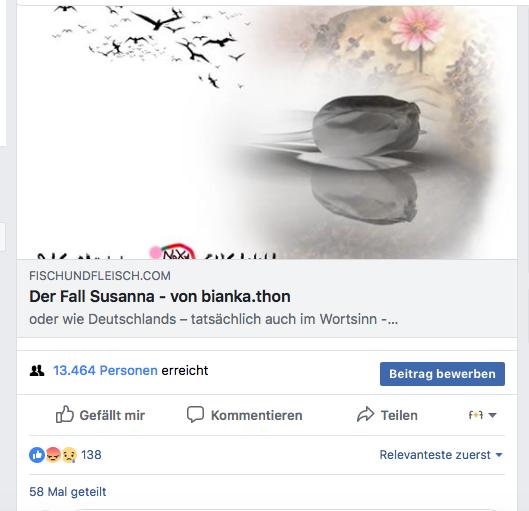Click the blue like reaction icon
529x511 pixels.
pos(37,455)
